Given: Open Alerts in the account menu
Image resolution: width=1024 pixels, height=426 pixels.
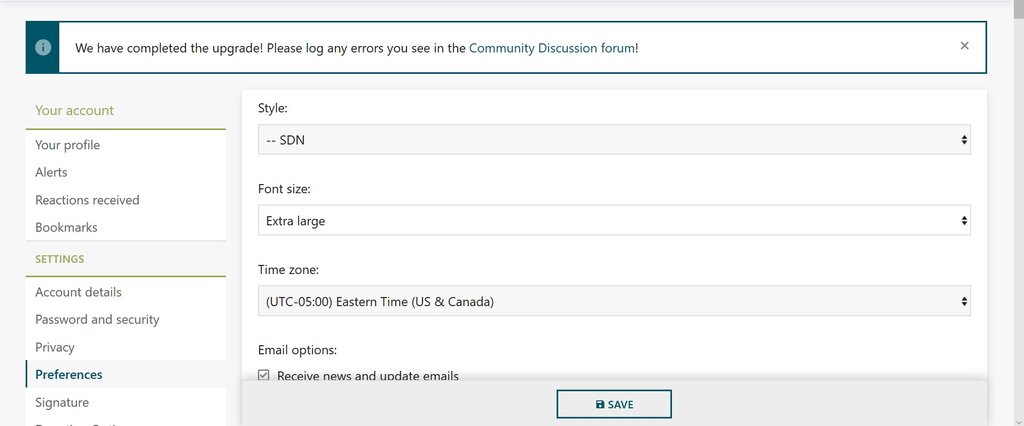Looking at the screenshot, I should tap(52, 172).
